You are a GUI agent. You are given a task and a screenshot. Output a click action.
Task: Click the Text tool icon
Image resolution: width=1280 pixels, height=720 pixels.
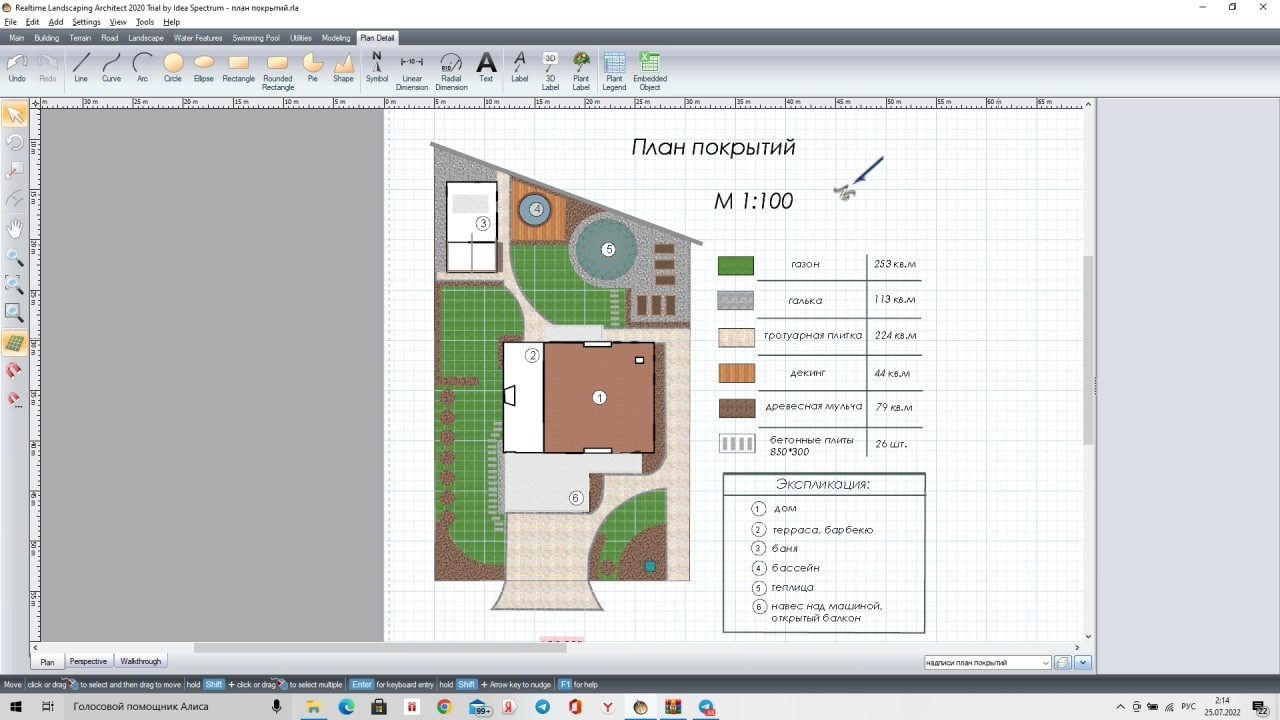click(486, 67)
